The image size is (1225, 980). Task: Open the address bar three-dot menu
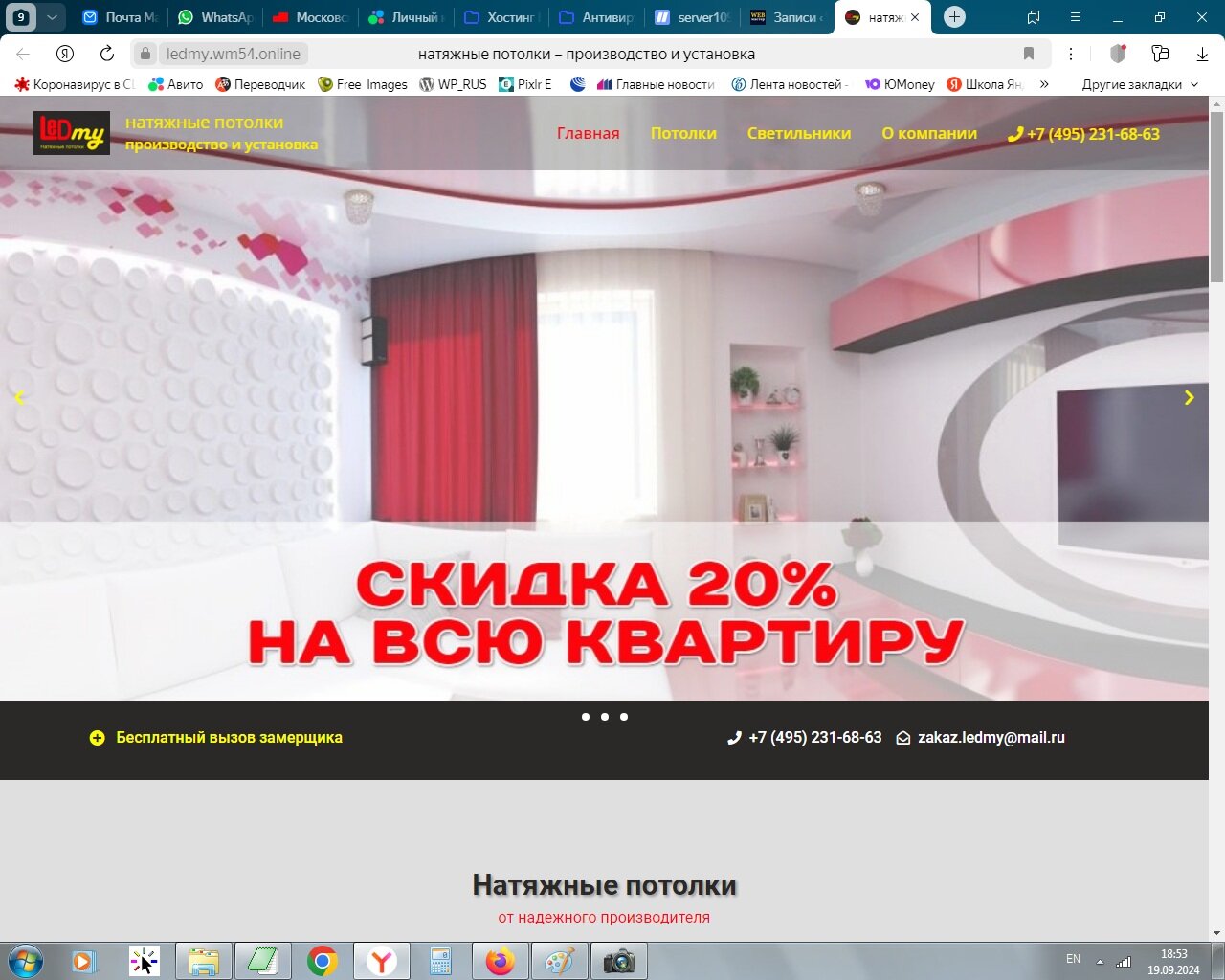[1071, 54]
